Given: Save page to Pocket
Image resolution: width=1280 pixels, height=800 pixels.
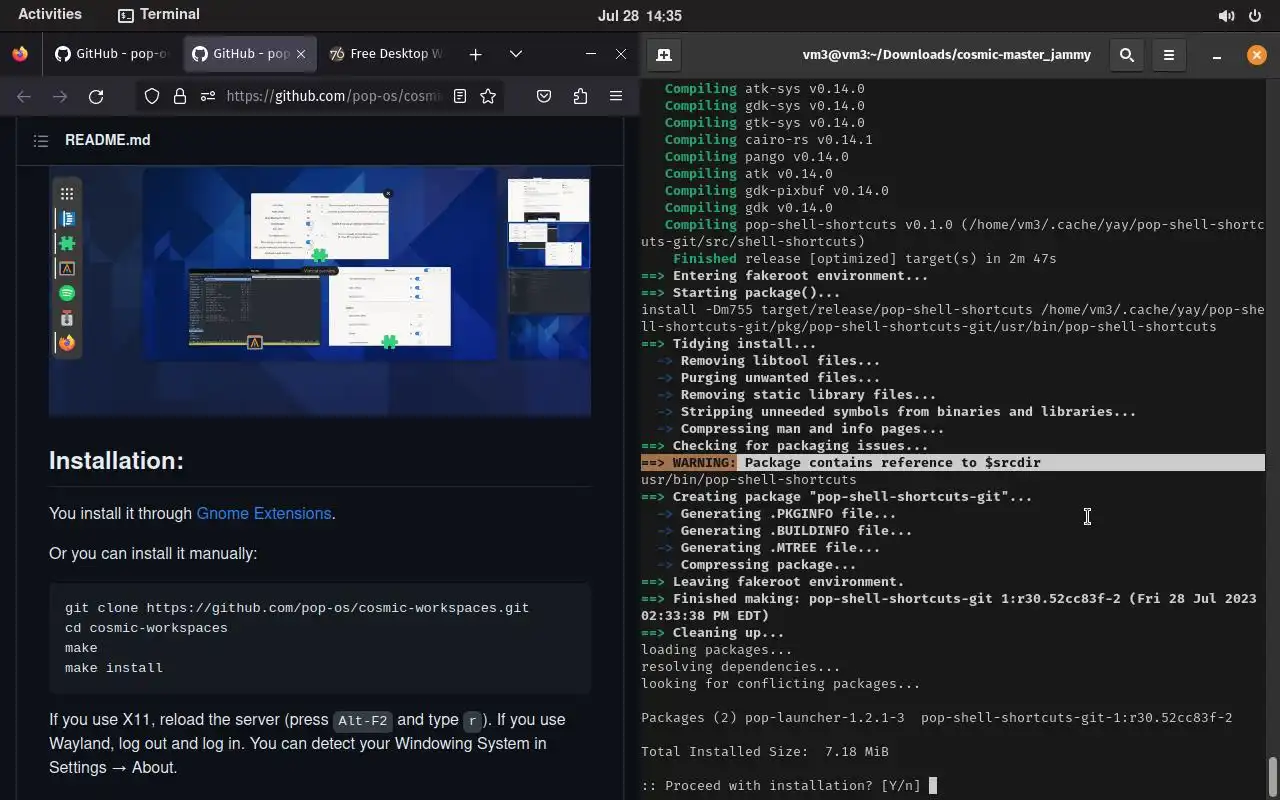Looking at the screenshot, I should [544, 96].
